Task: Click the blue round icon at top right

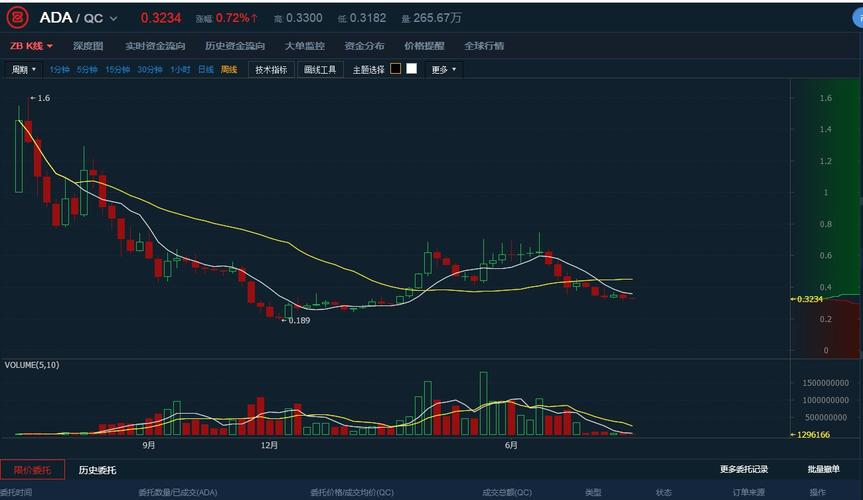Action: point(857,18)
